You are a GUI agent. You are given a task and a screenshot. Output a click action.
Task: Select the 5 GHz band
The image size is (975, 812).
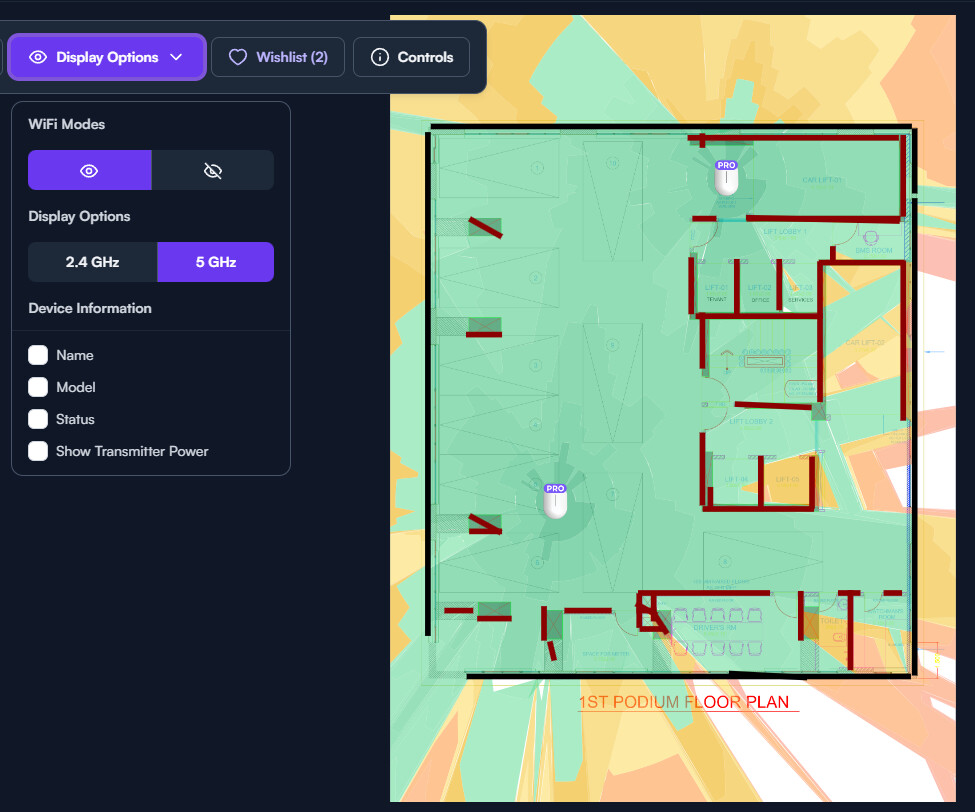tap(216, 262)
